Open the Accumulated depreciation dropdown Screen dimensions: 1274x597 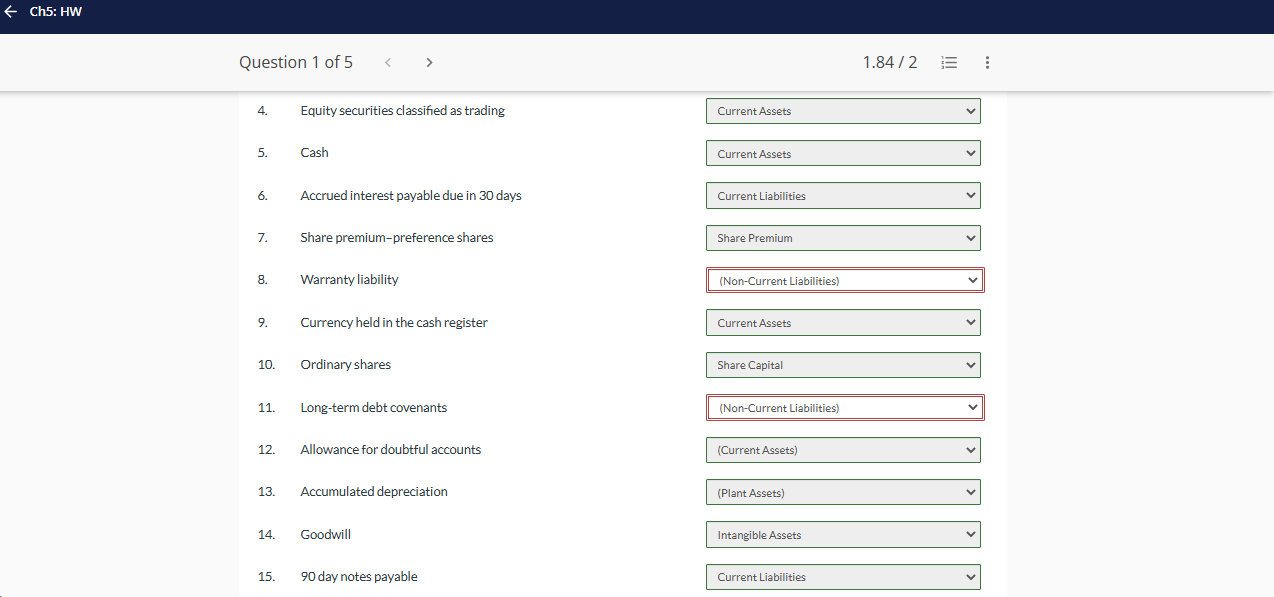(843, 492)
